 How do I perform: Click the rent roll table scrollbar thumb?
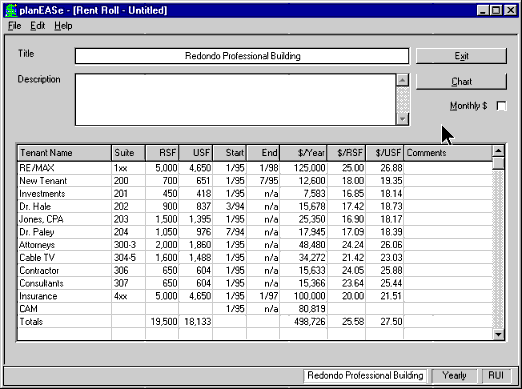point(498,163)
